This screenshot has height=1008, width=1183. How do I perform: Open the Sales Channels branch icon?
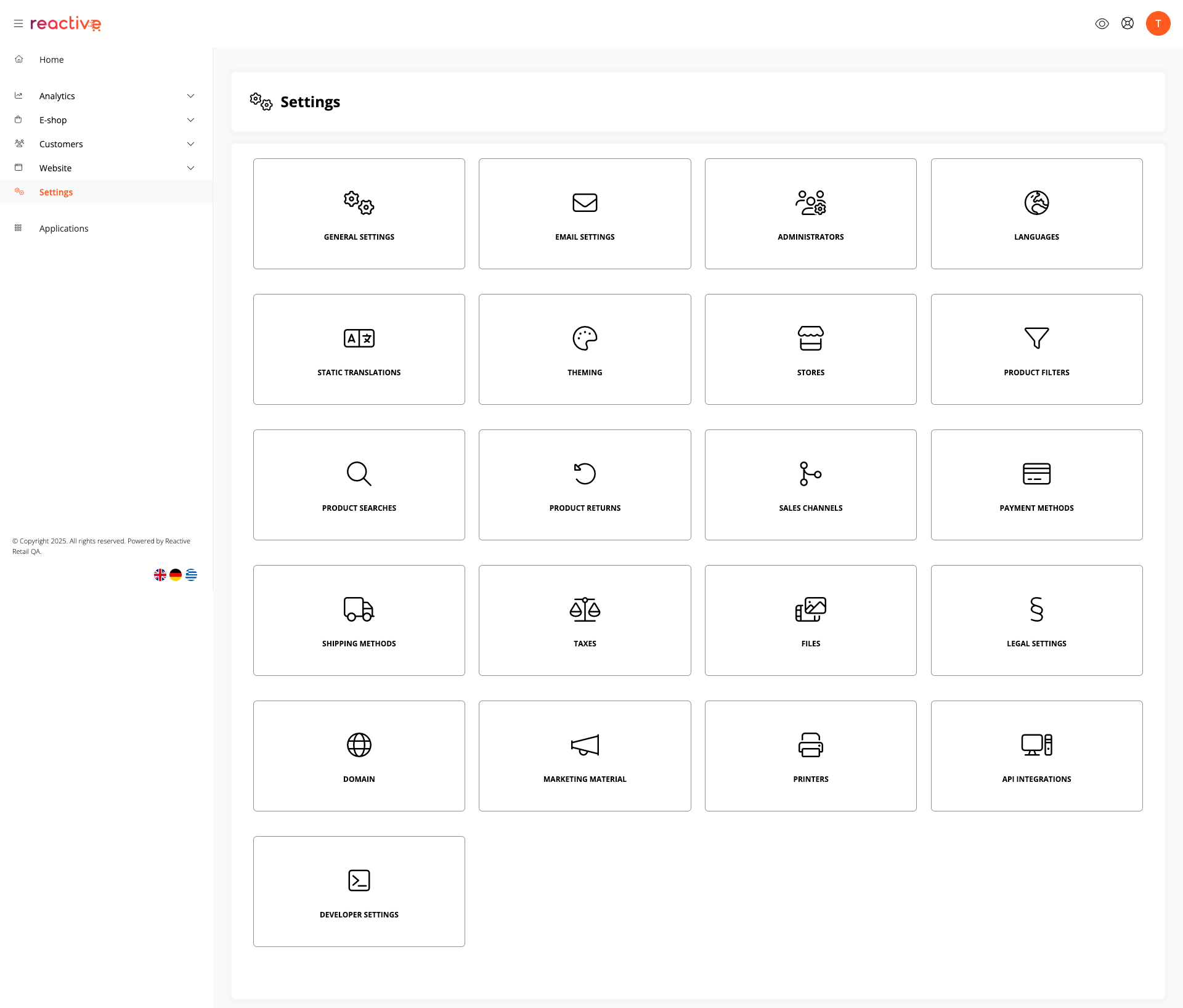[810, 474]
